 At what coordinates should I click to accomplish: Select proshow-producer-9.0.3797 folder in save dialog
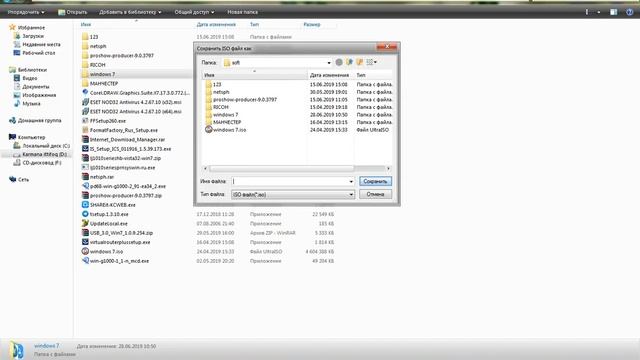[244, 100]
